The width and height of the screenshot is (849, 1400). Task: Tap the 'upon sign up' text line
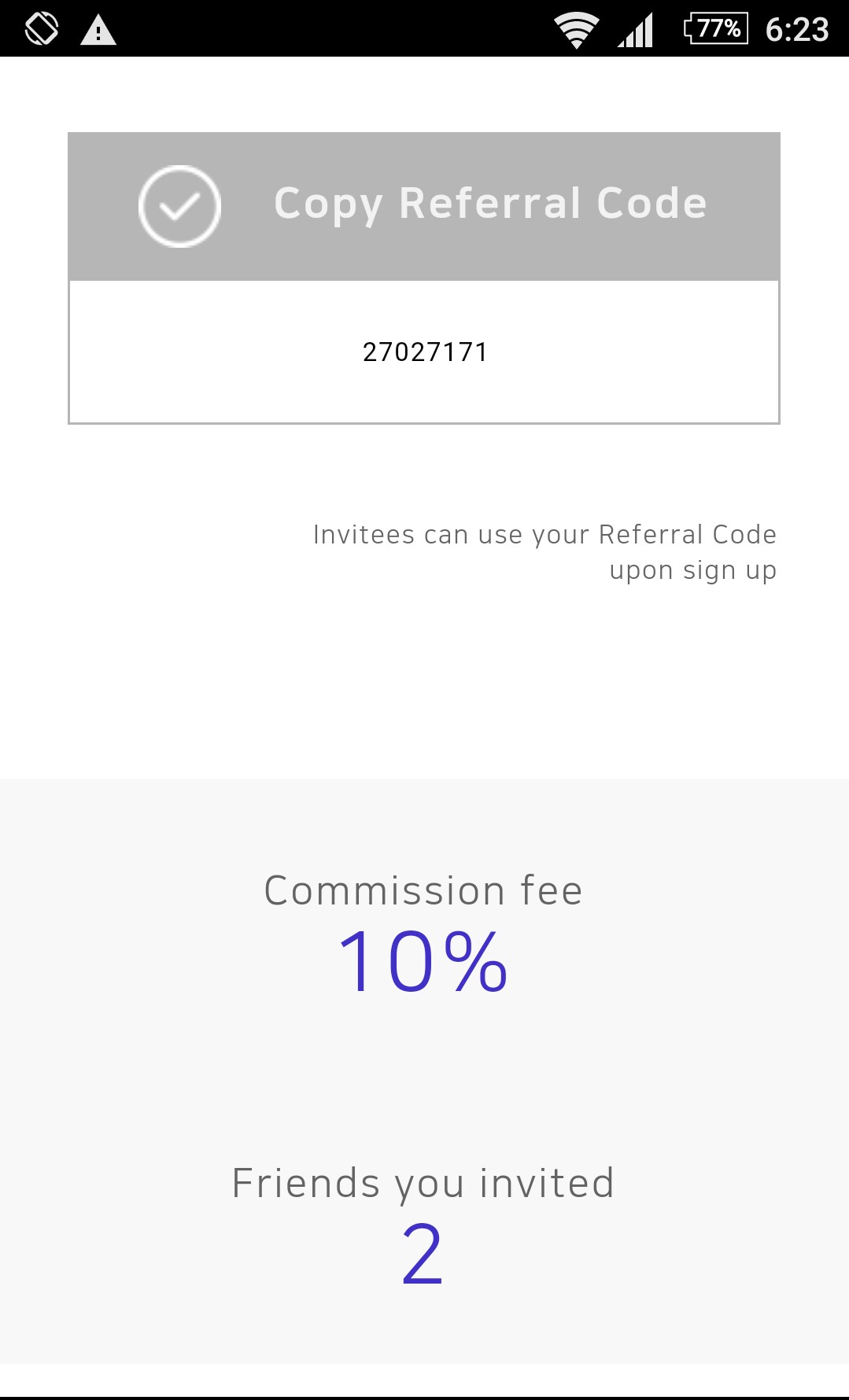[693, 570]
